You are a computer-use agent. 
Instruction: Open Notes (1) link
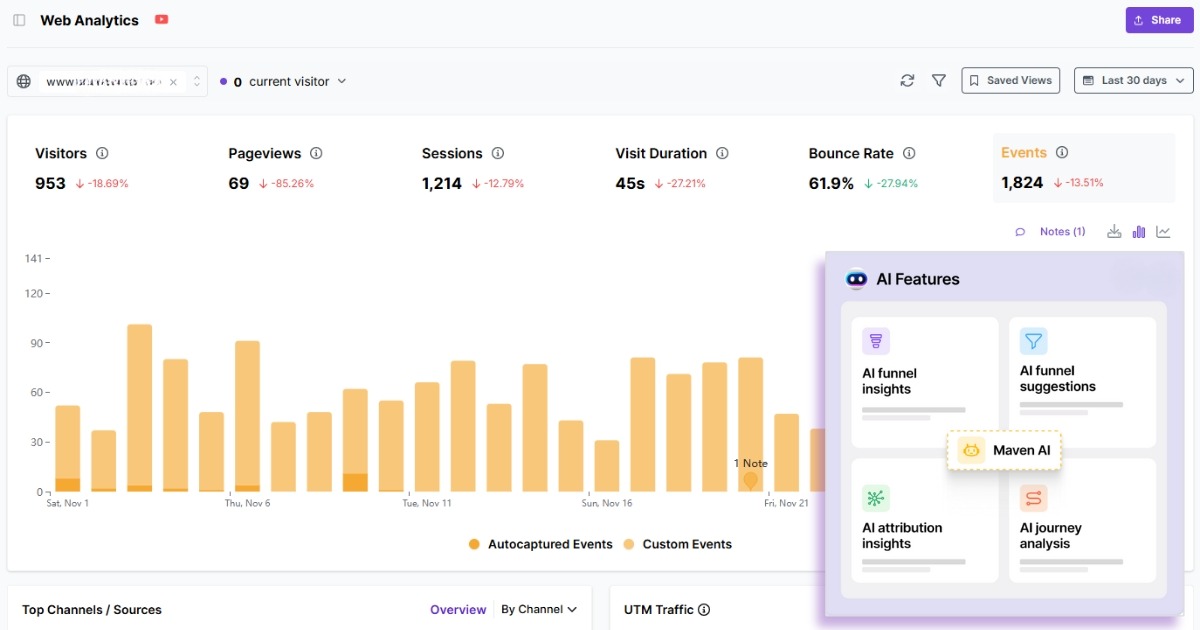pyautogui.click(x=1062, y=231)
